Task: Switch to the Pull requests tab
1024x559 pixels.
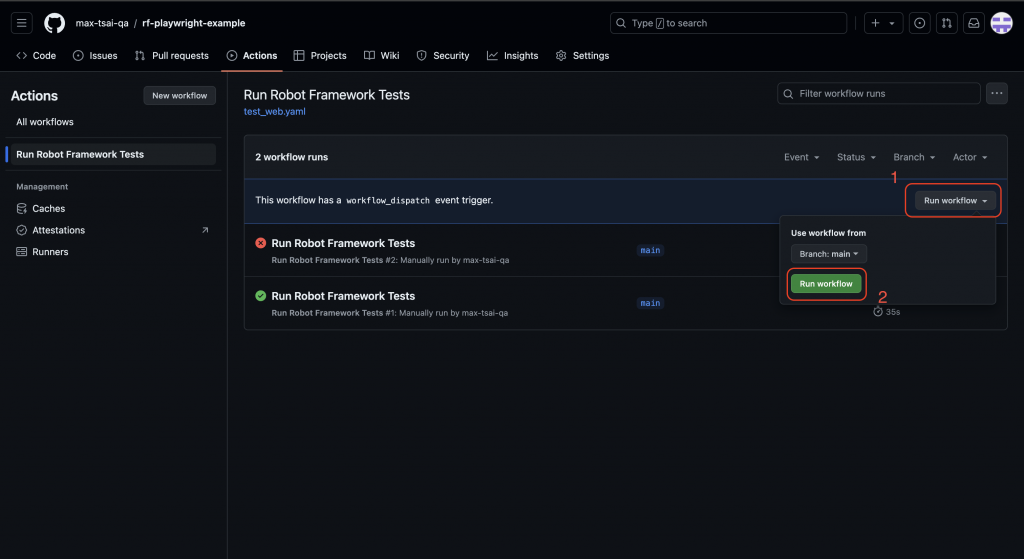Action: (172, 56)
